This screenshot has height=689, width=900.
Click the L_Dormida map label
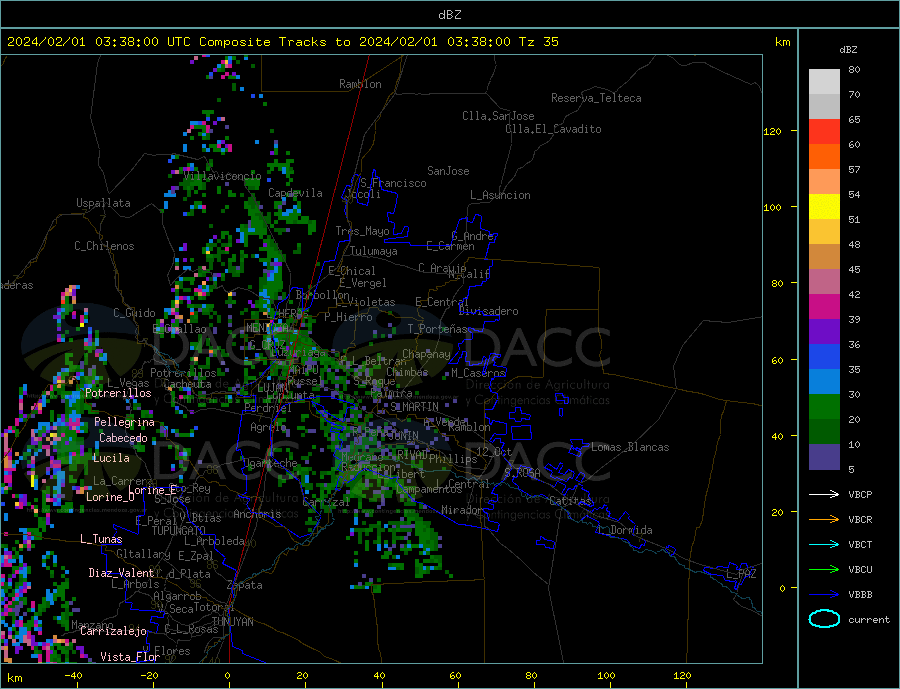[x=625, y=530]
